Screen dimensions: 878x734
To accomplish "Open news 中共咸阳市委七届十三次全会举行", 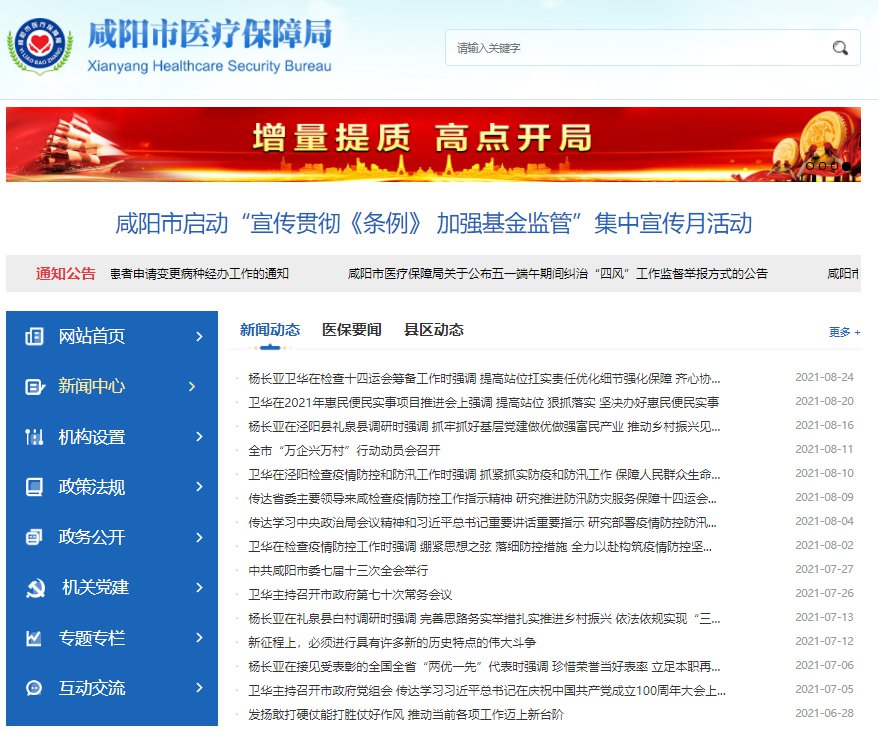I will point(338,571).
